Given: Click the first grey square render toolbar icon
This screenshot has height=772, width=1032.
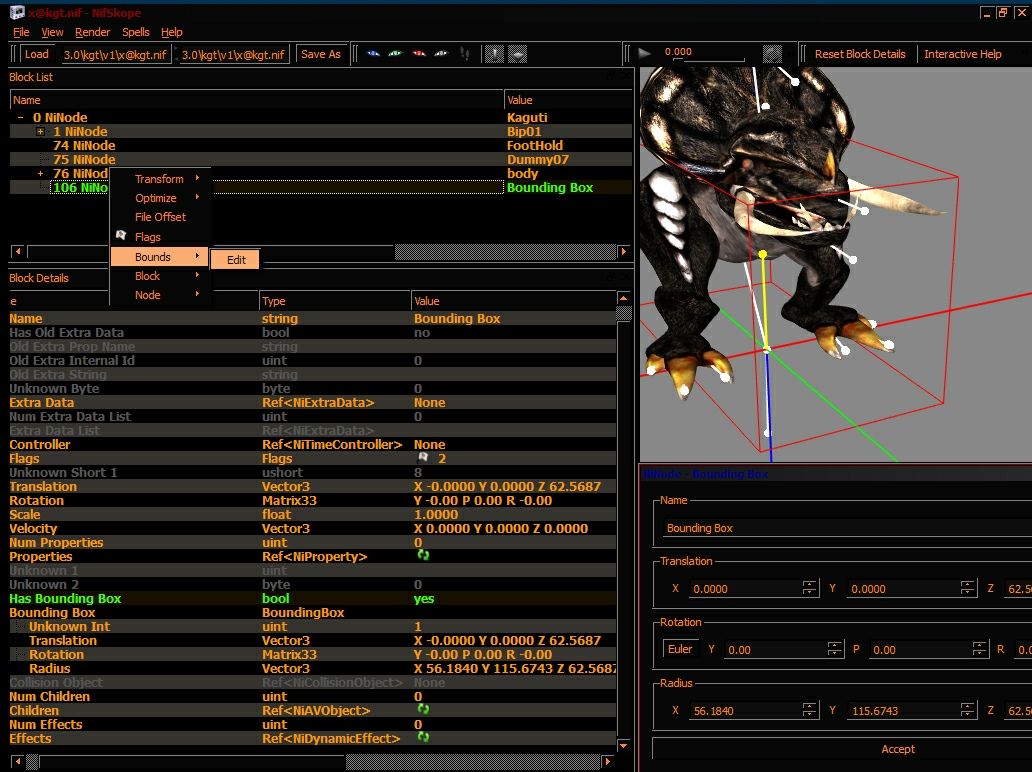Looking at the screenshot, I should coord(494,54).
